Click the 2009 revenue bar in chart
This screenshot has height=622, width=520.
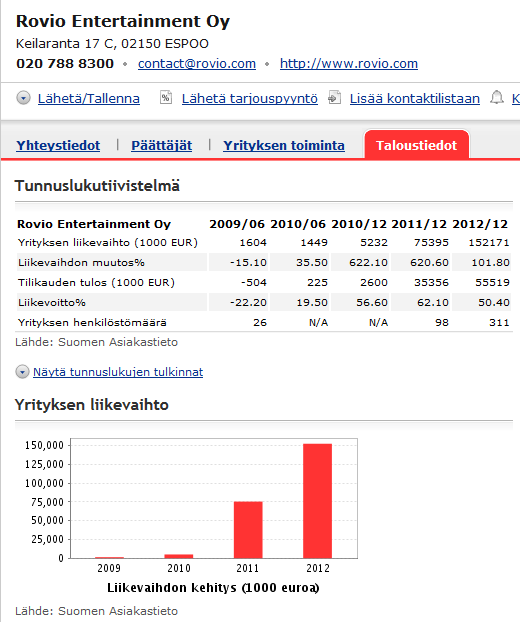point(109,557)
